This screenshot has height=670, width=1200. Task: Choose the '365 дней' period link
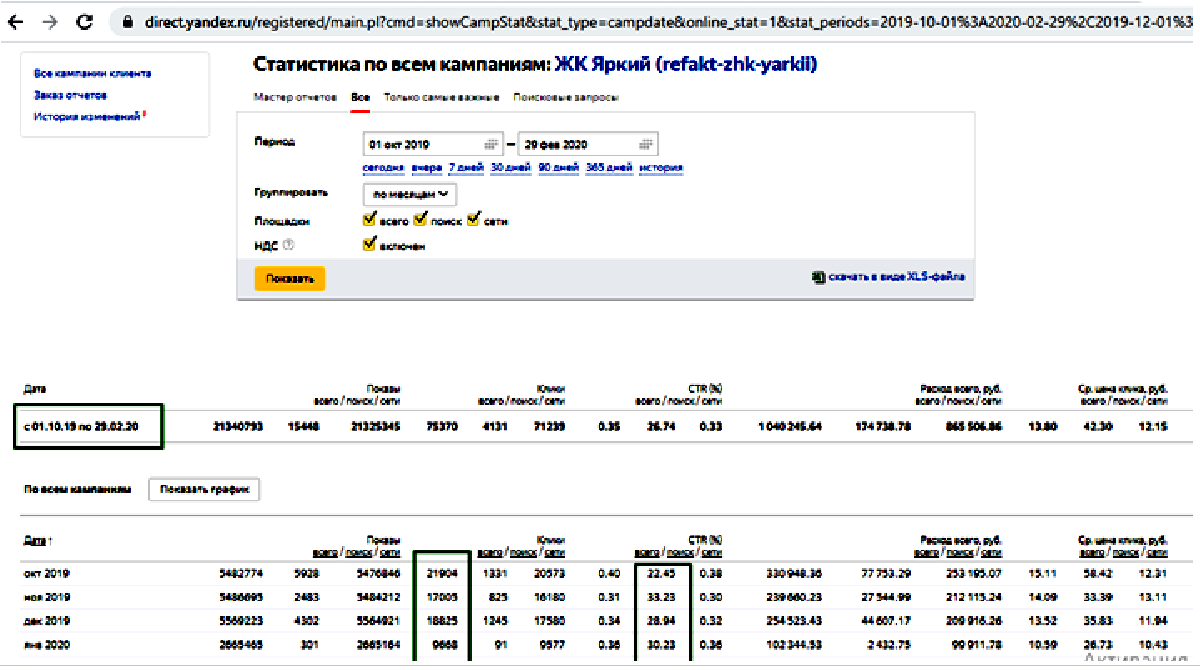(609, 167)
